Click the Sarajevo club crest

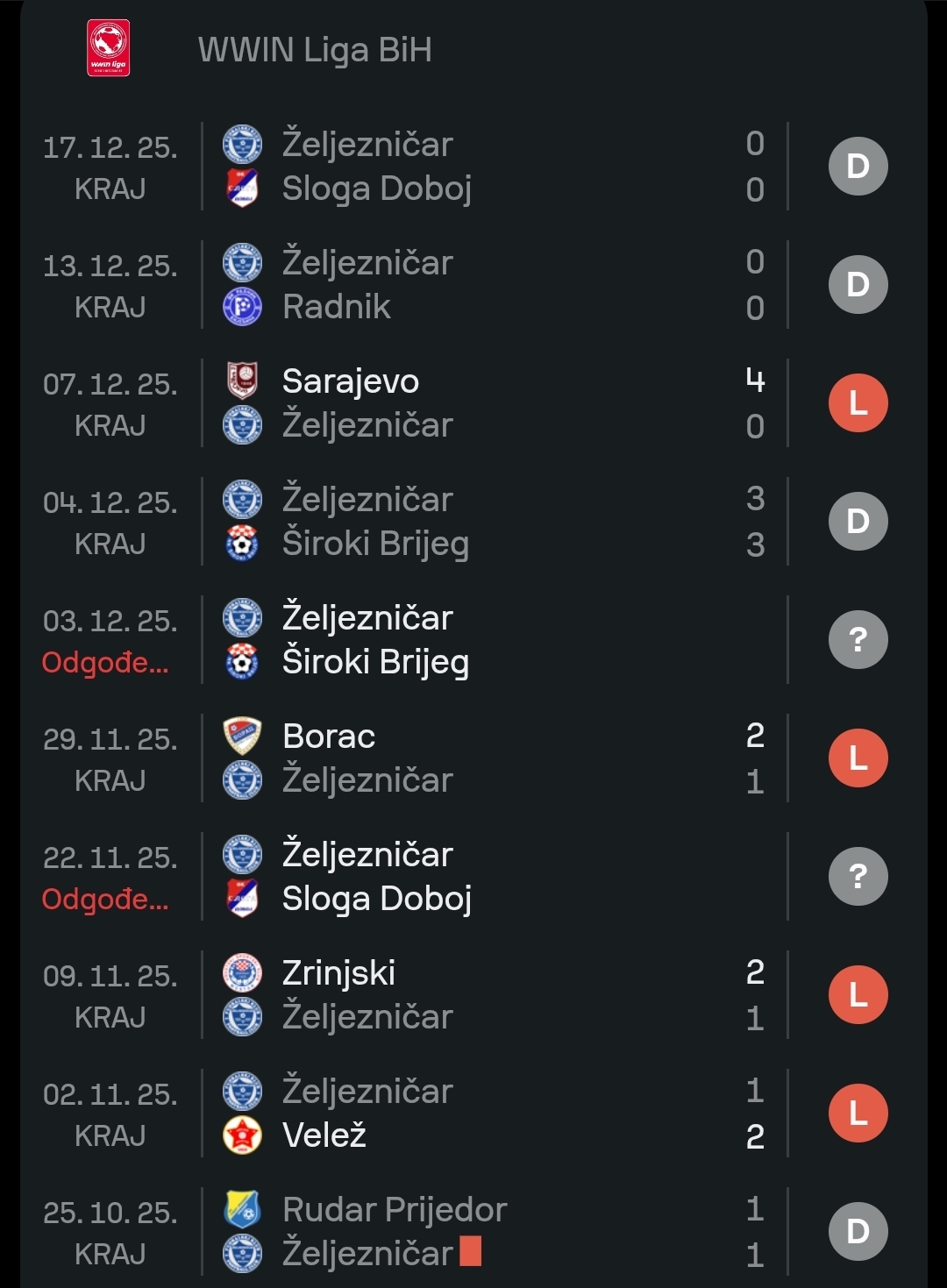point(242,381)
